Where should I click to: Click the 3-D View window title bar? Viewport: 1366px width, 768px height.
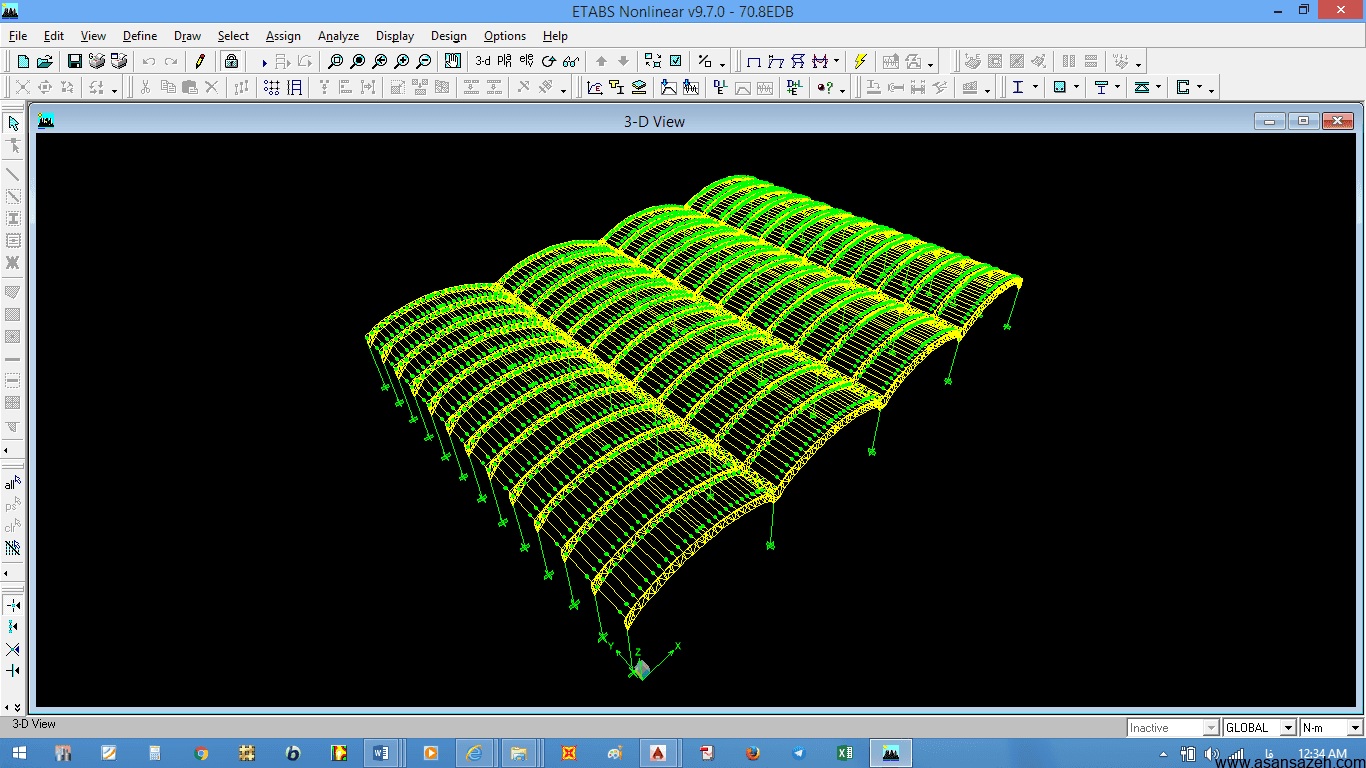point(654,121)
